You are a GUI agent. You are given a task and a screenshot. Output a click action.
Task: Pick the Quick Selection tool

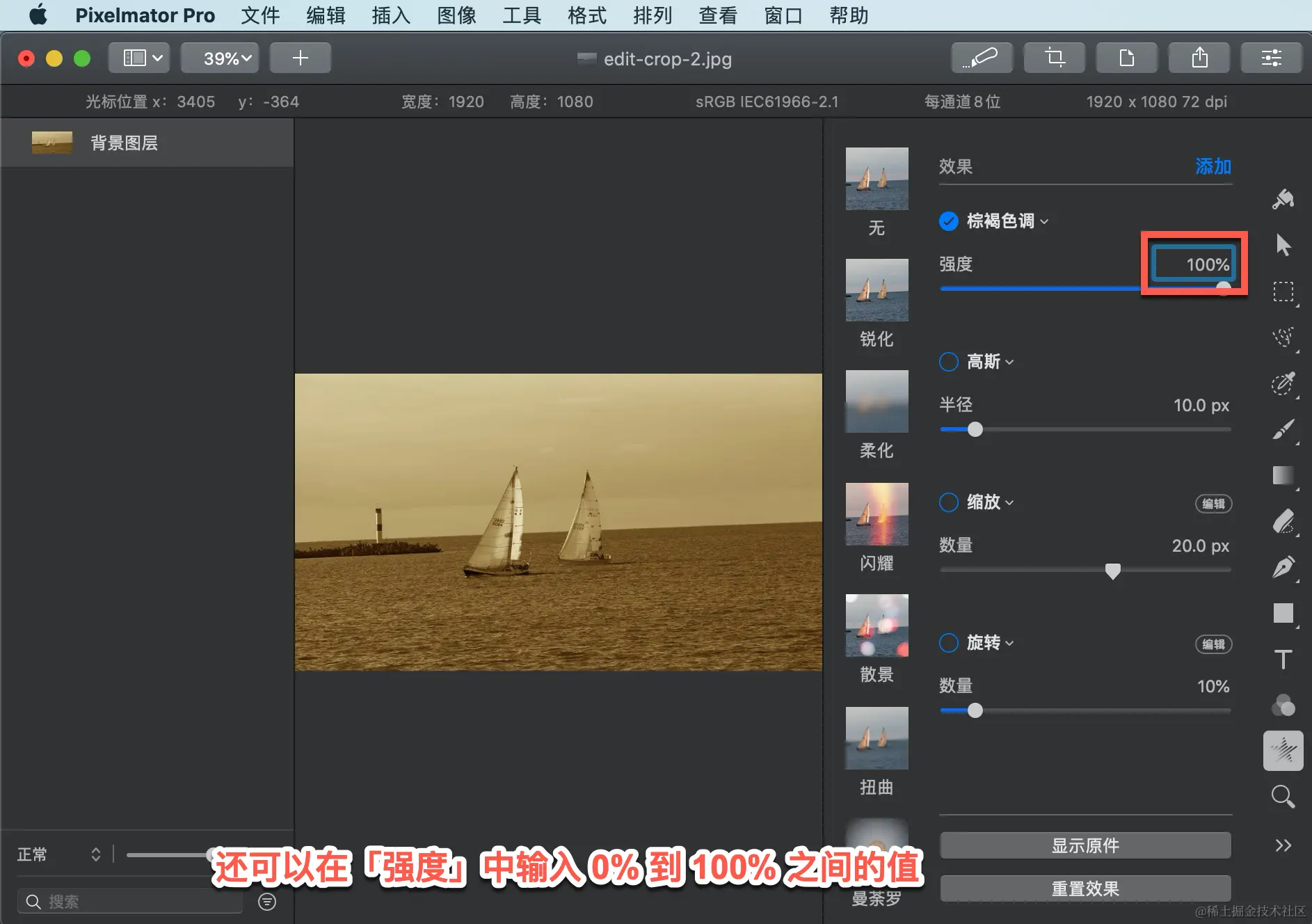tap(1283, 337)
